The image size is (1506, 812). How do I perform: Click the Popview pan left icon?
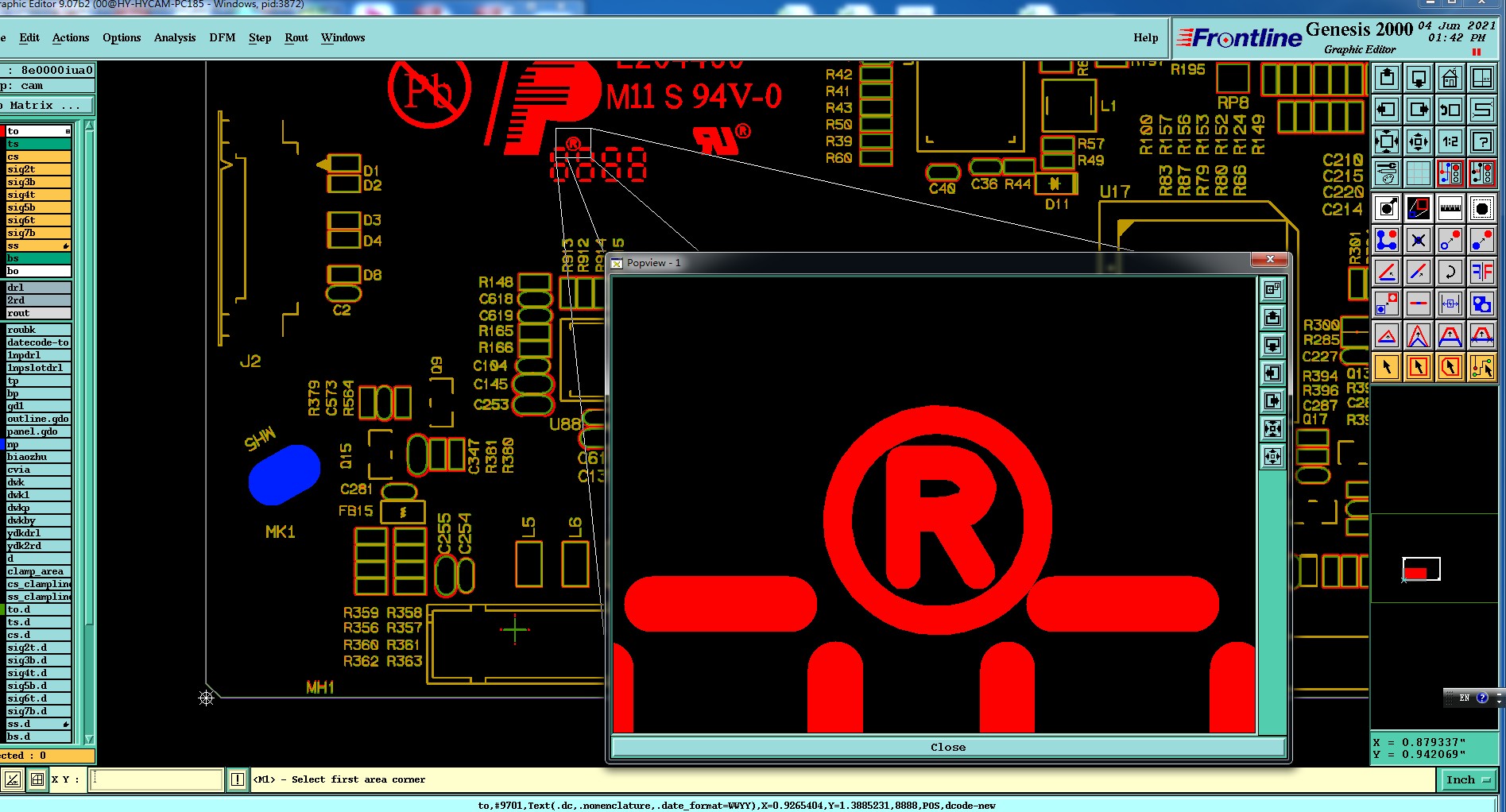(1273, 373)
